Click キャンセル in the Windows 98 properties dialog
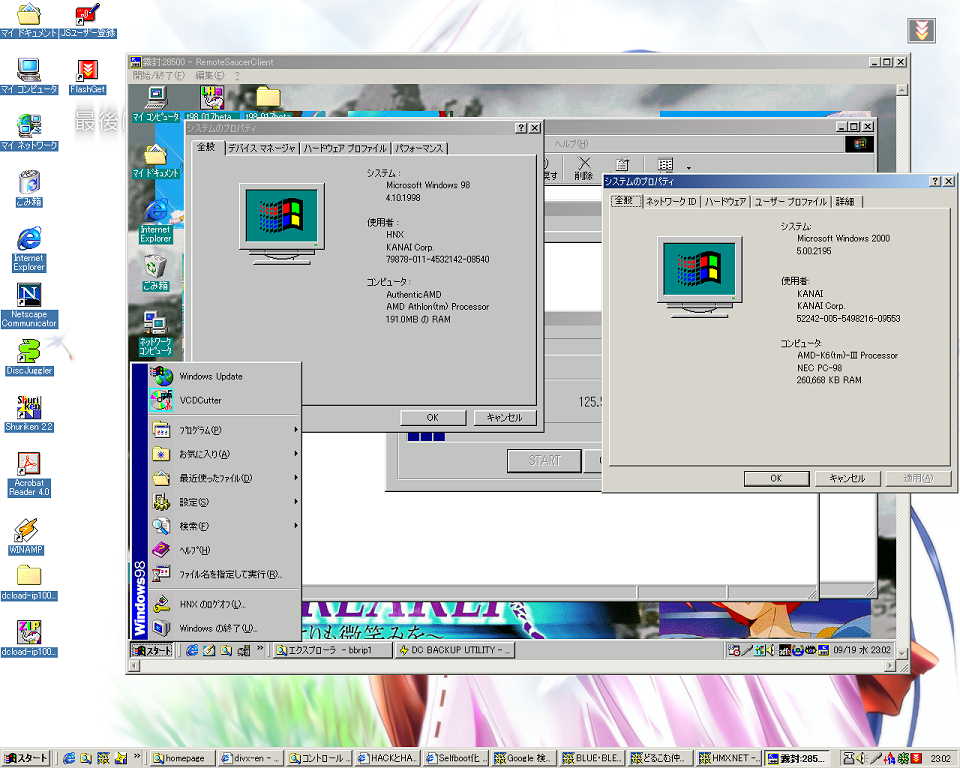 coord(504,418)
